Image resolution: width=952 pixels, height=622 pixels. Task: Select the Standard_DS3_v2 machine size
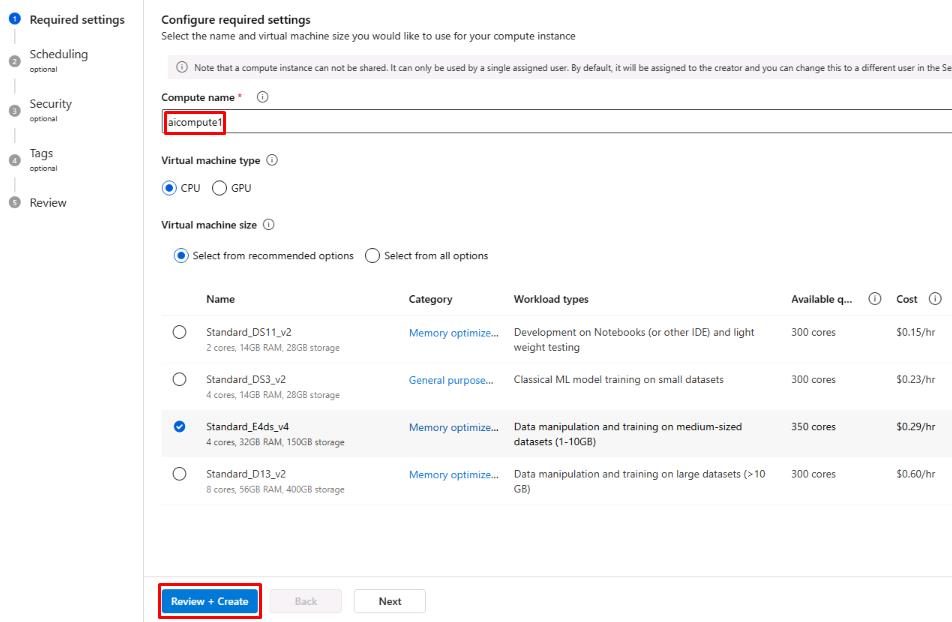(179, 379)
